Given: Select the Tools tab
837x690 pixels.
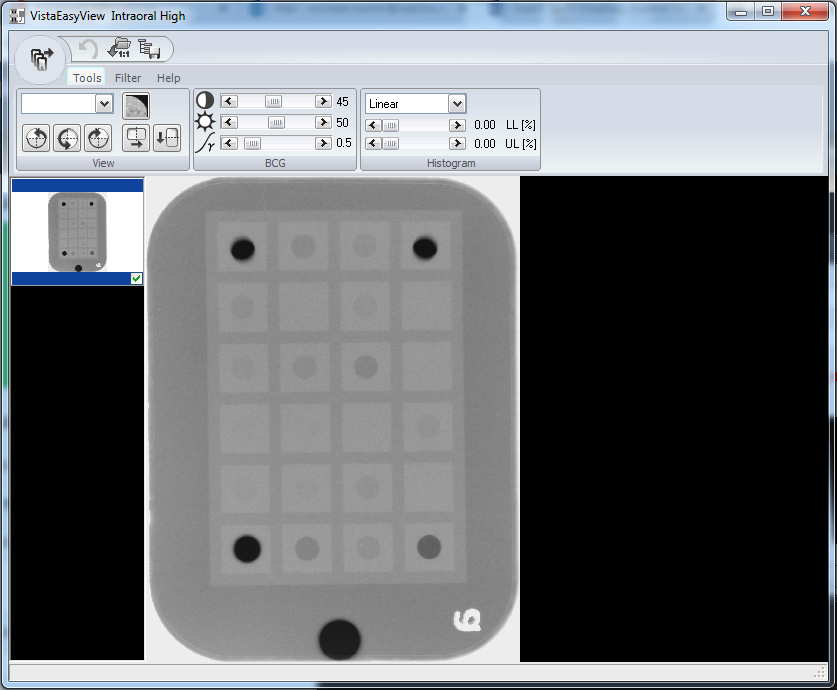Looking at the screenshot, I should 87,78.
